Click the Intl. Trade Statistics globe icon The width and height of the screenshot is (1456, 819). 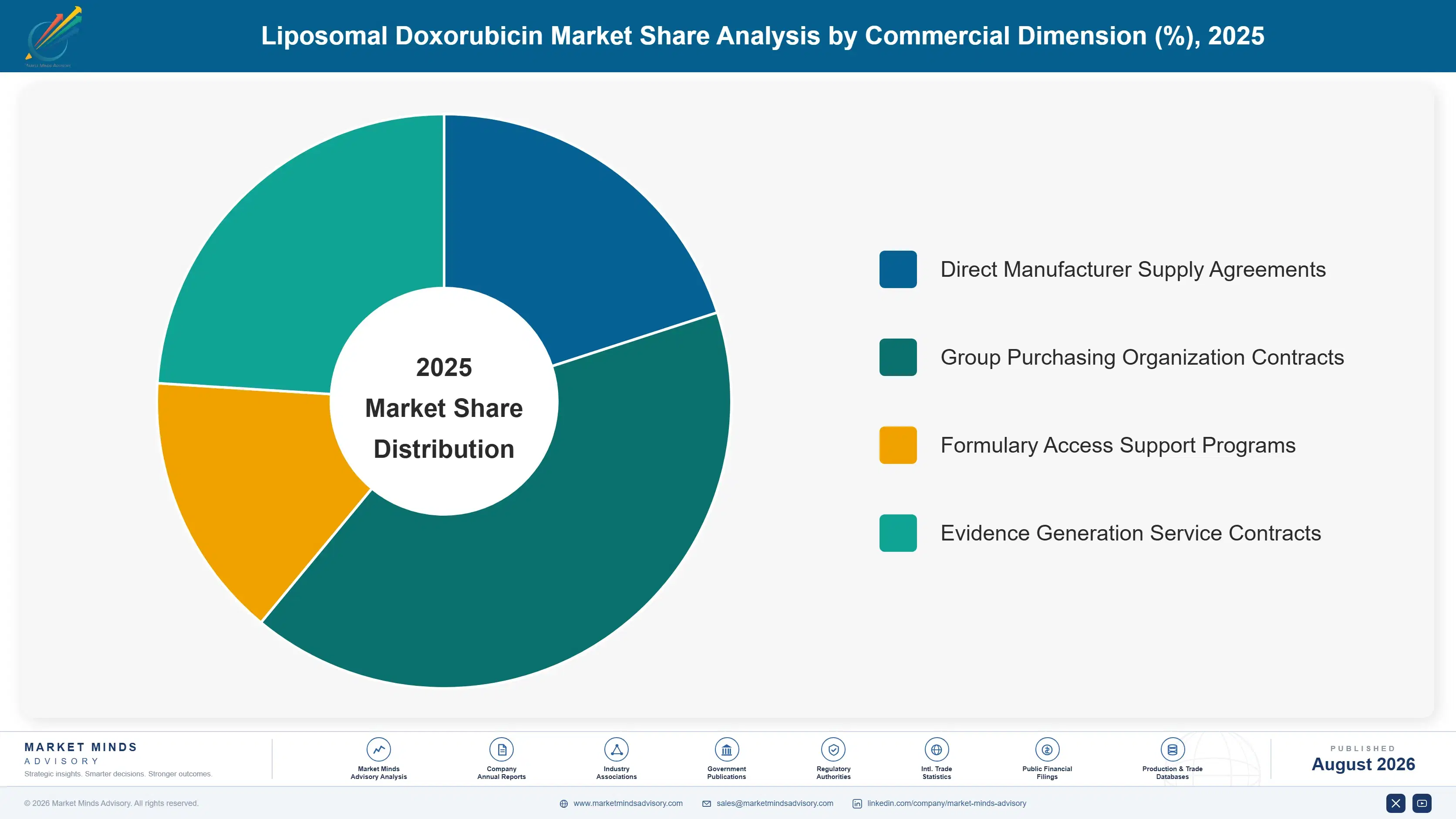tap(937, 749)
